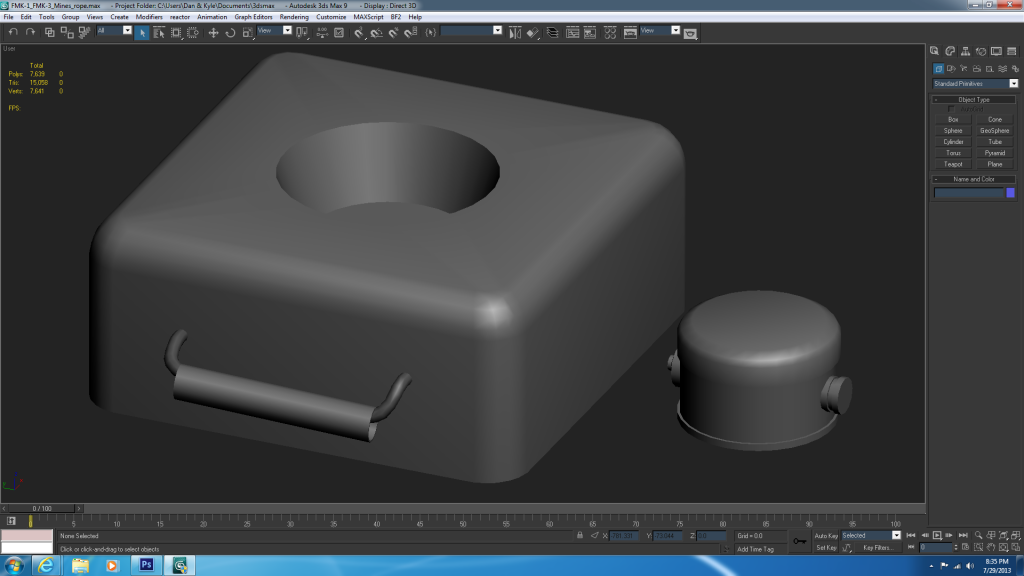Select the Select Object arrow tool
Screen dimensions: 1024x576
tap(142, 32)
